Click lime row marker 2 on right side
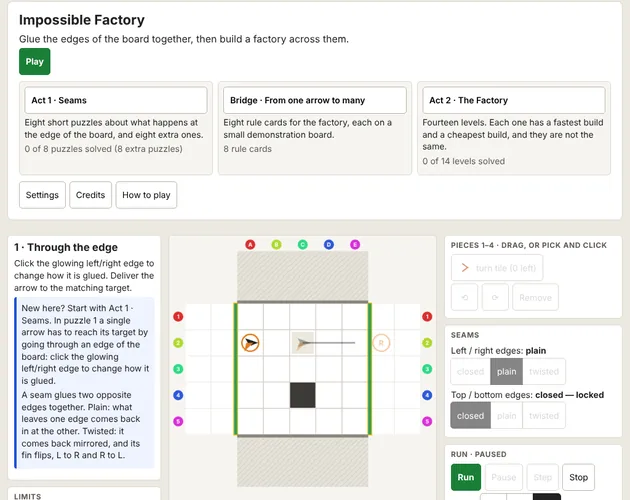Image resolution: width=630 pixels, height=500 pixels. point(427,343)
